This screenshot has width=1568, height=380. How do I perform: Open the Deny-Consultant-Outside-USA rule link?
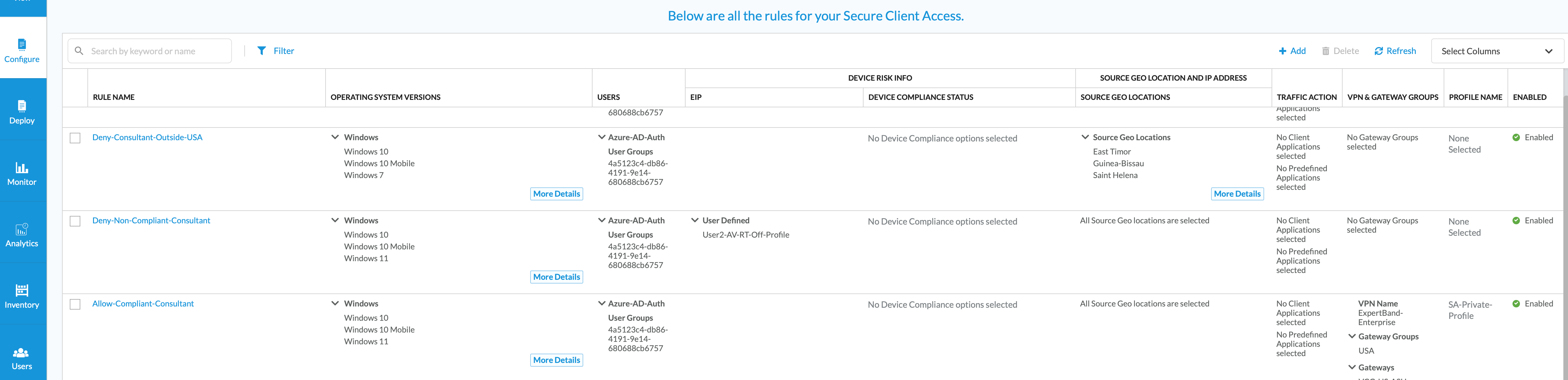[x=147, y=138]
